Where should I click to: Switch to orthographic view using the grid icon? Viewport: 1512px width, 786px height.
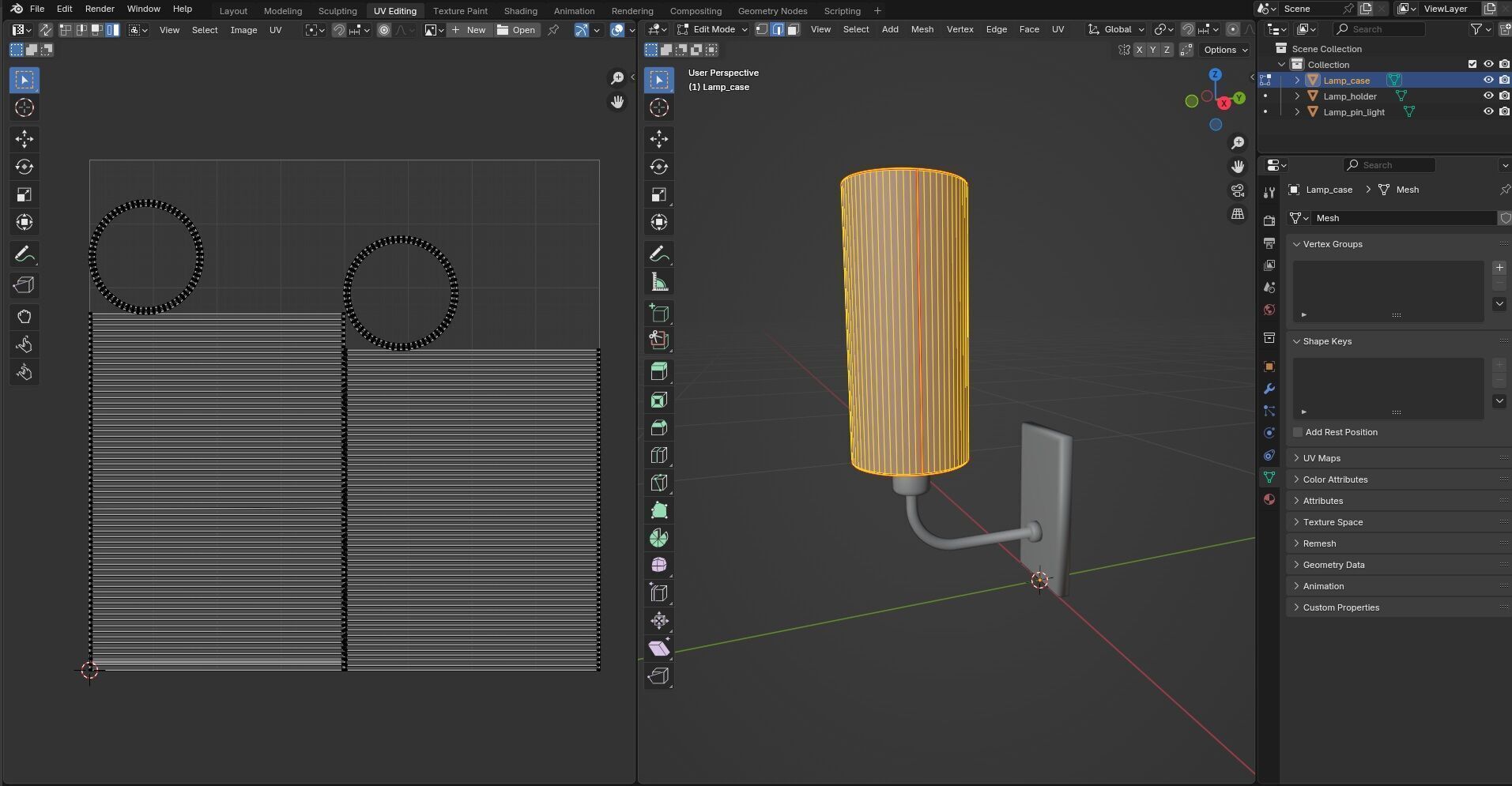click(1238, 214)
